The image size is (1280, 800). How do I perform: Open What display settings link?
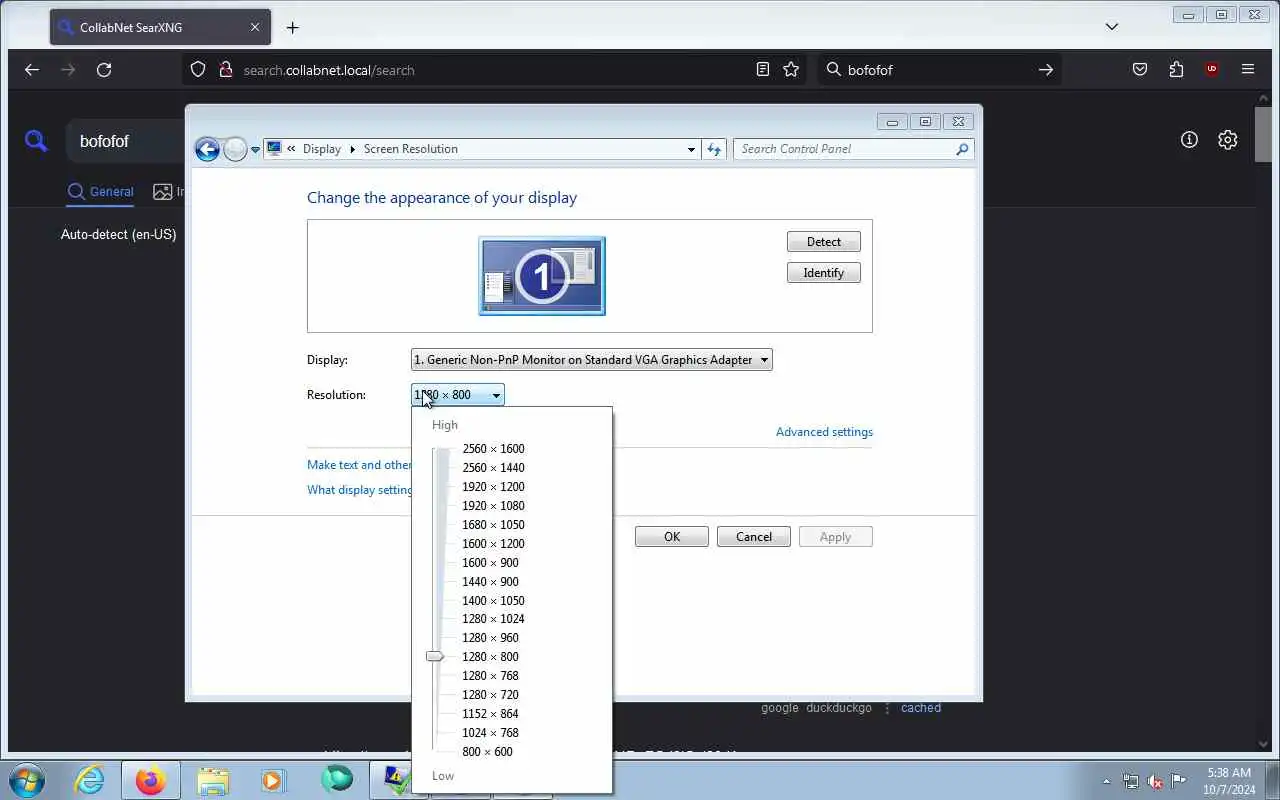click(360, 490)
